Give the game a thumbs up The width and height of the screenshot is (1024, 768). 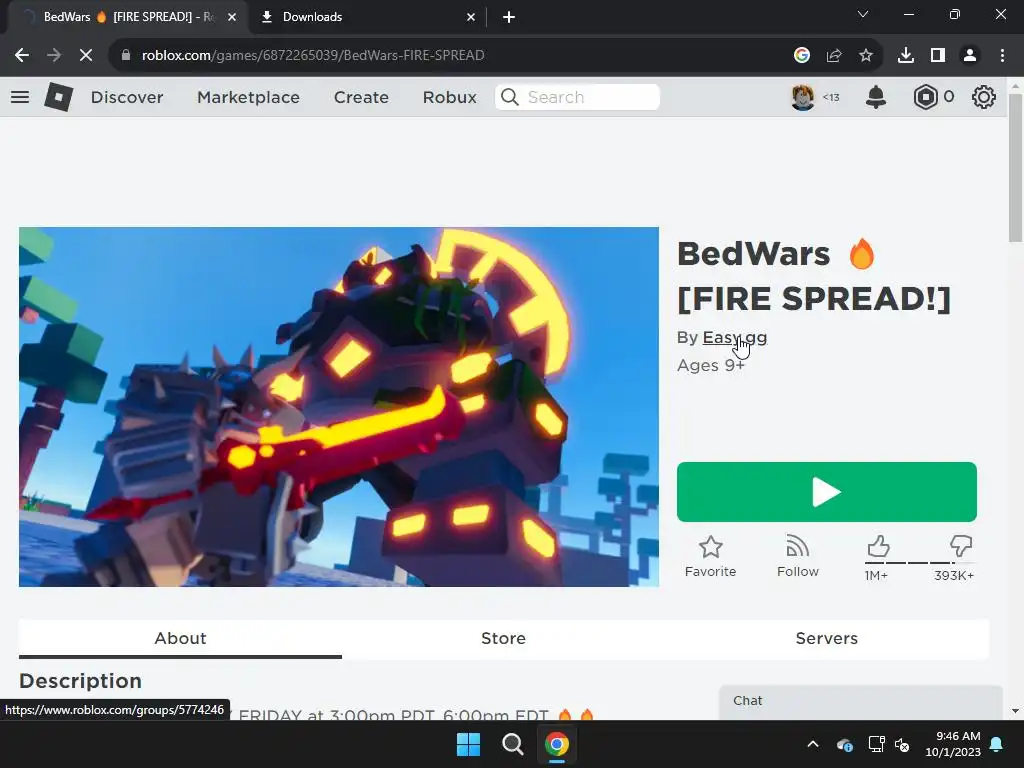point(878,546)
